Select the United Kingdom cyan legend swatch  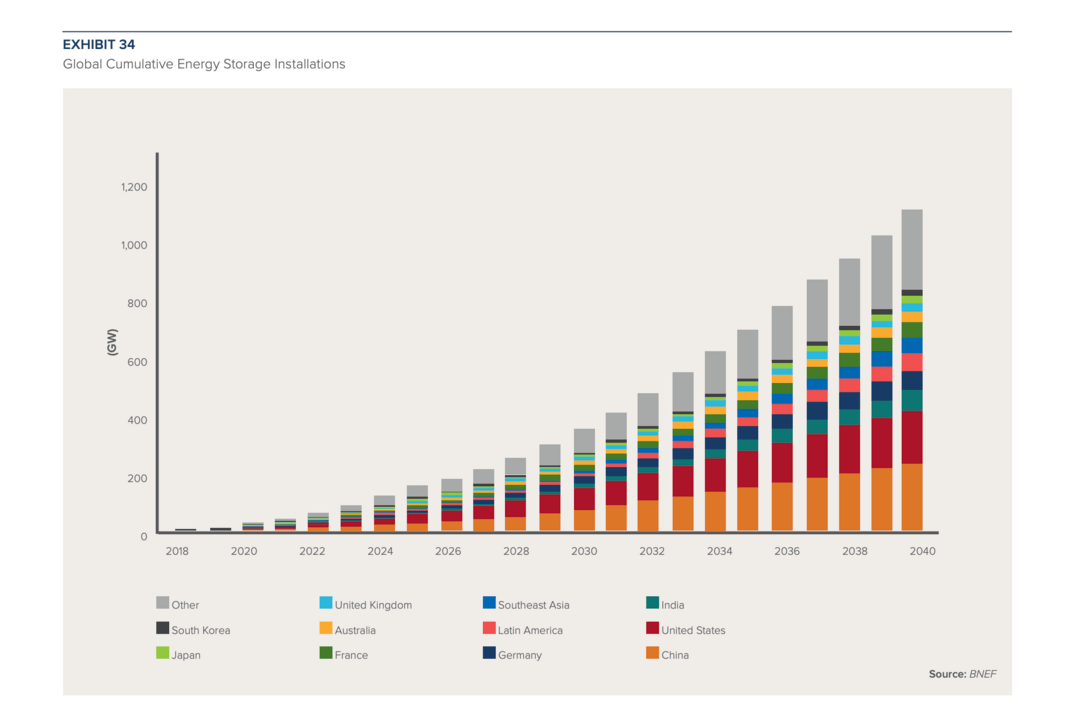coord(326,603)
